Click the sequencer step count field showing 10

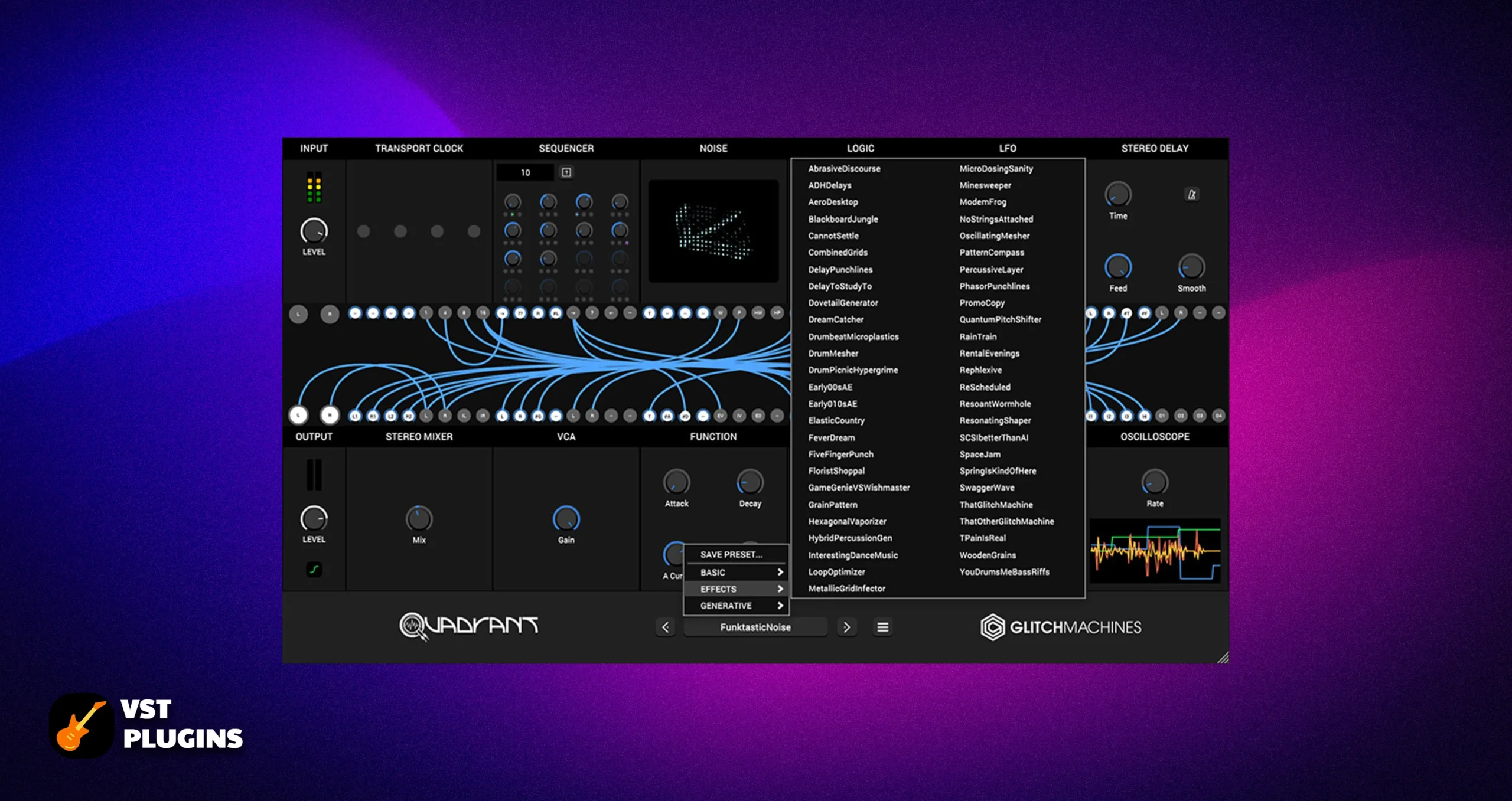coord(526,172)
